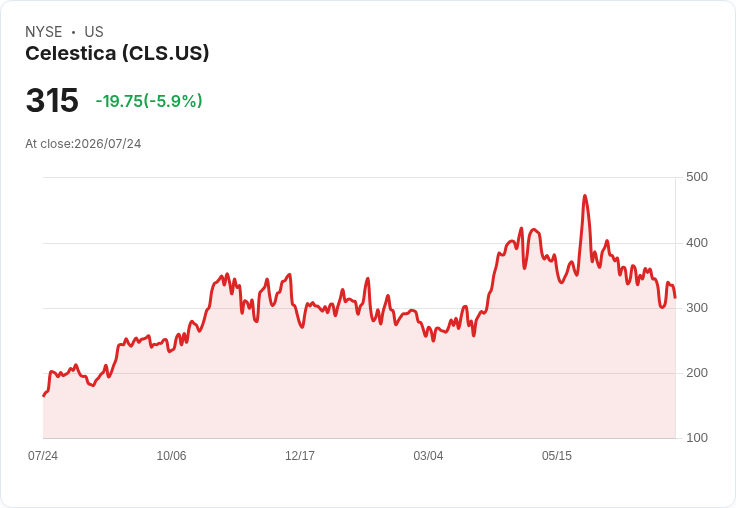Click the highest peak of the price line
Viewport: 736px width, 508px height.
pyautogui.click(x=584, y=196)
